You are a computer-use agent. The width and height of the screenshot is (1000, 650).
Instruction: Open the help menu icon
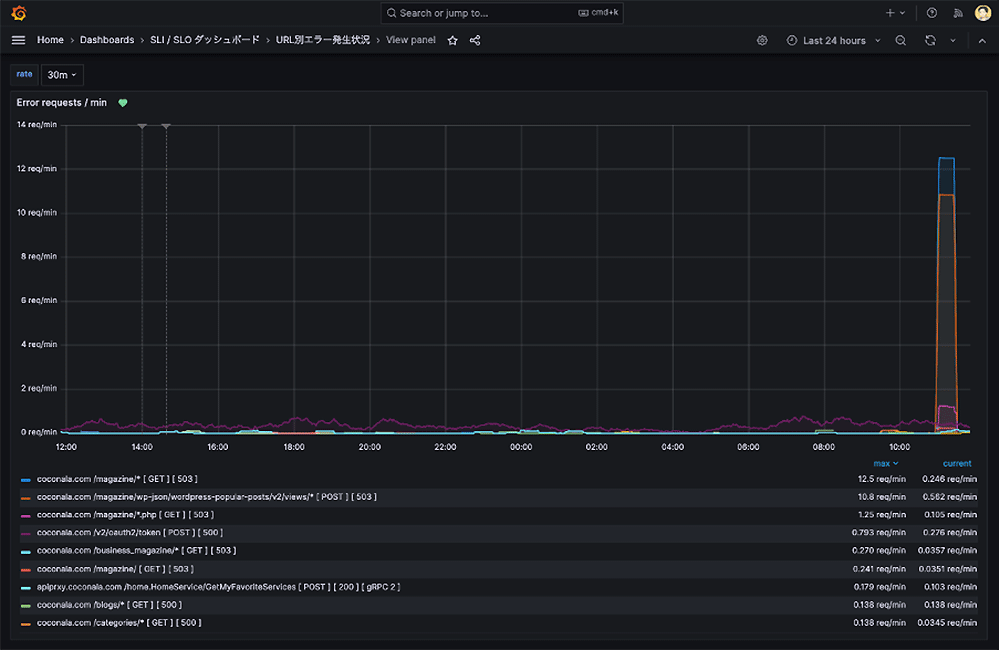pos(932,13)
